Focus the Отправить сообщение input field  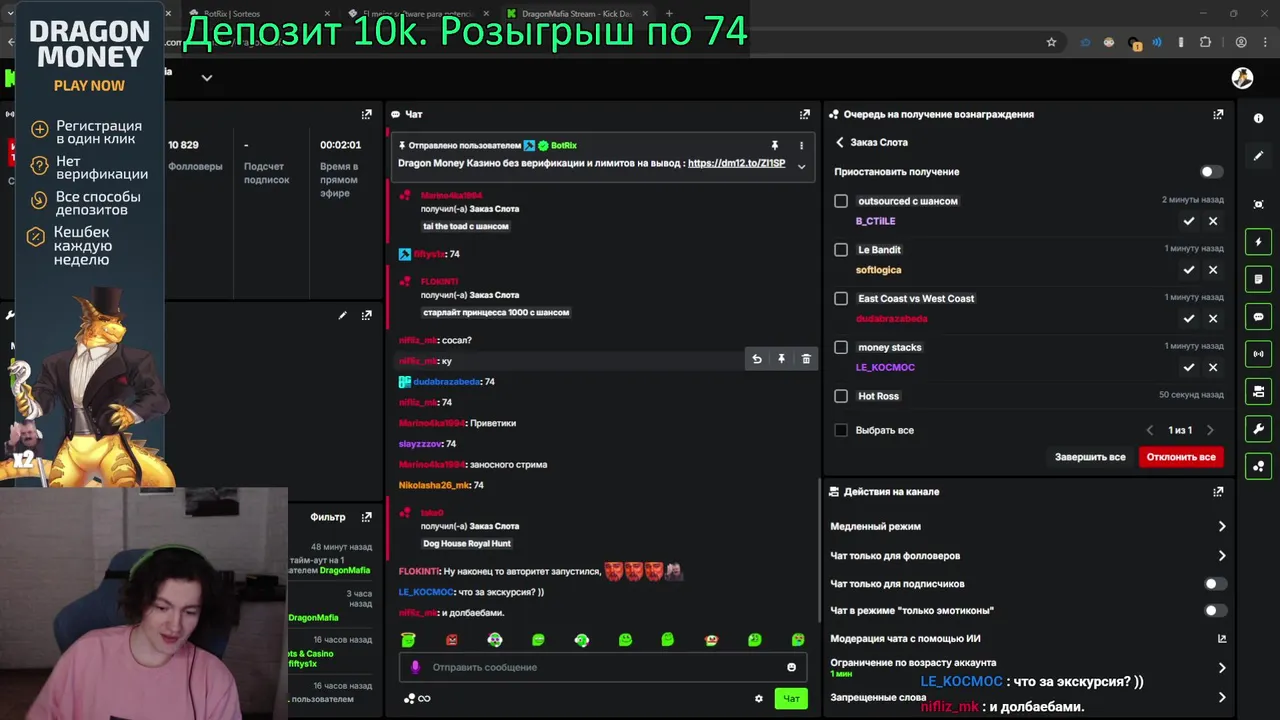click(x=602, y=667)
